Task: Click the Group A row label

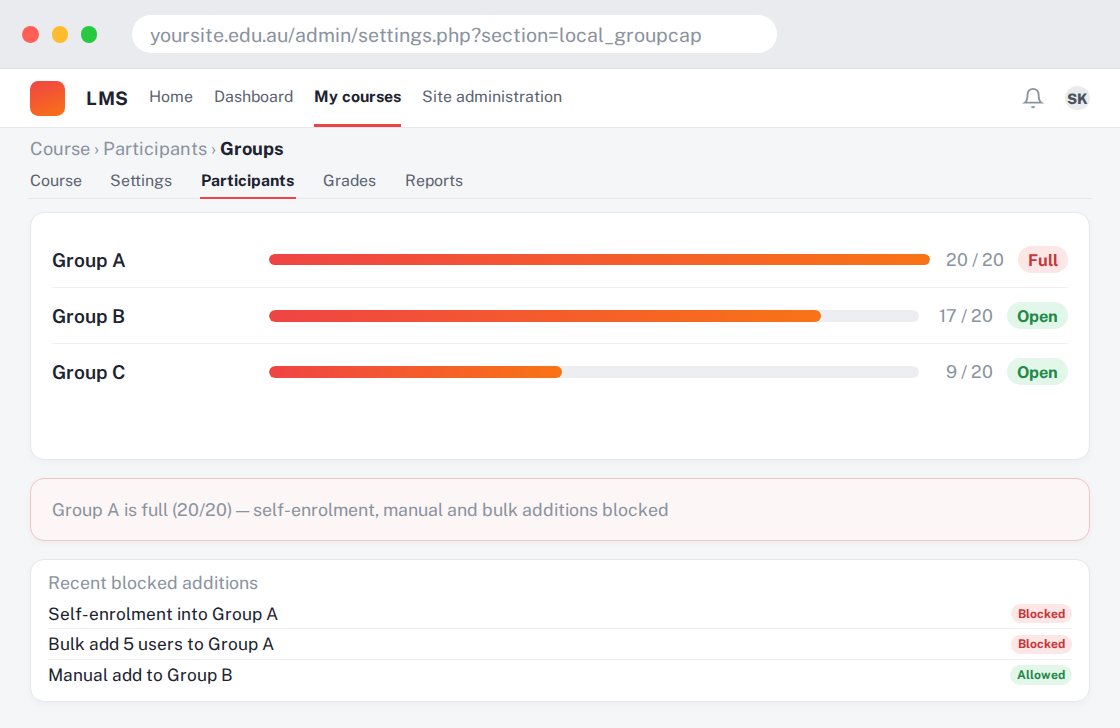Action: [89, 260]
